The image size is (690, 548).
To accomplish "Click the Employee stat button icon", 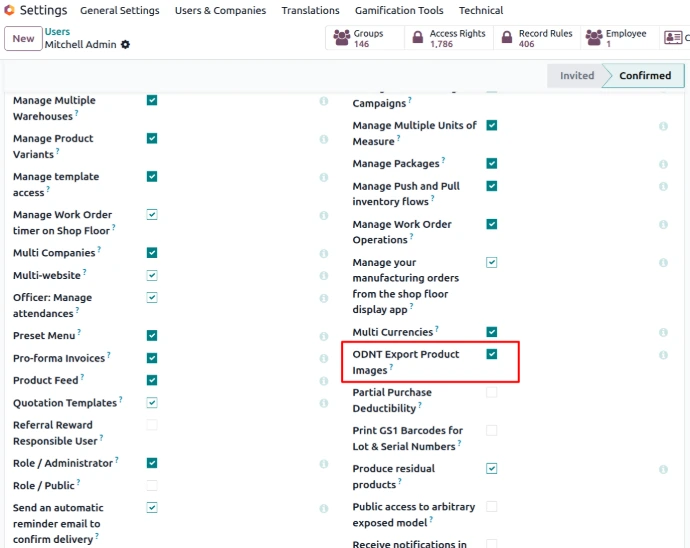I will [x=593, y=38].
